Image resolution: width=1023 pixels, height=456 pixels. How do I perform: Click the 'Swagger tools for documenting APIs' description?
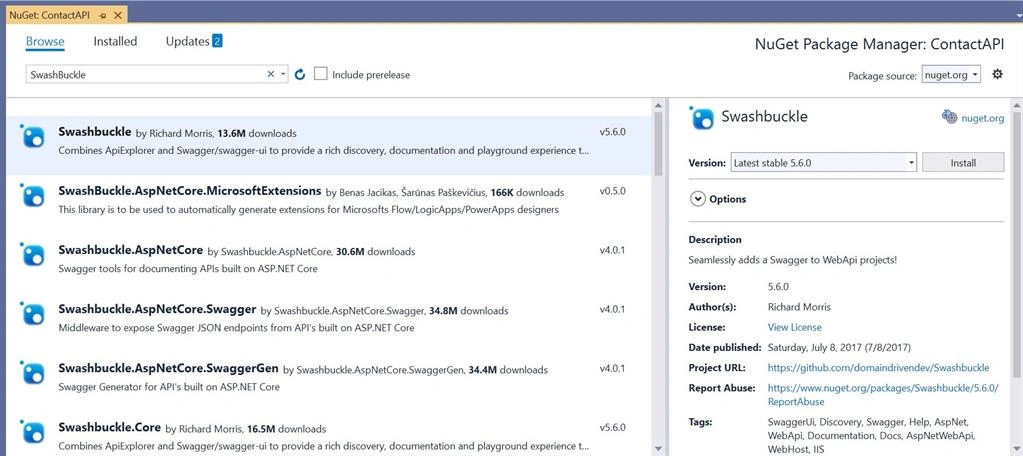pos(188,268)
